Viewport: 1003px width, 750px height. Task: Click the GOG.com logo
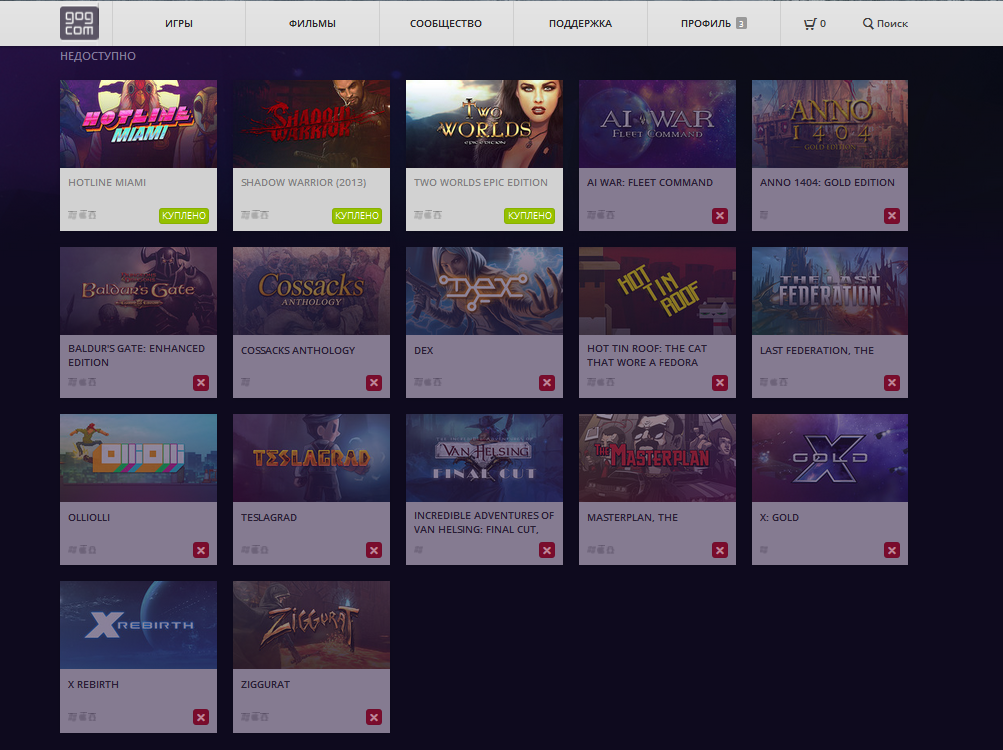click(x=79, y=23)
